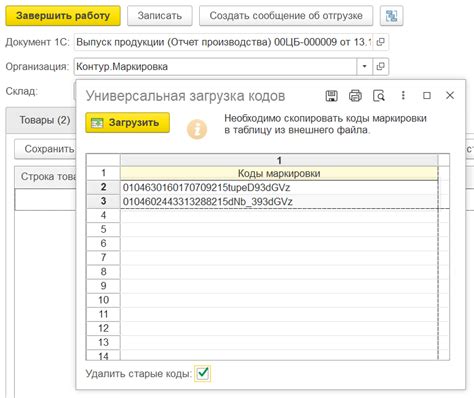Click Создать сообщение об отгрузке button

[286, 16]
